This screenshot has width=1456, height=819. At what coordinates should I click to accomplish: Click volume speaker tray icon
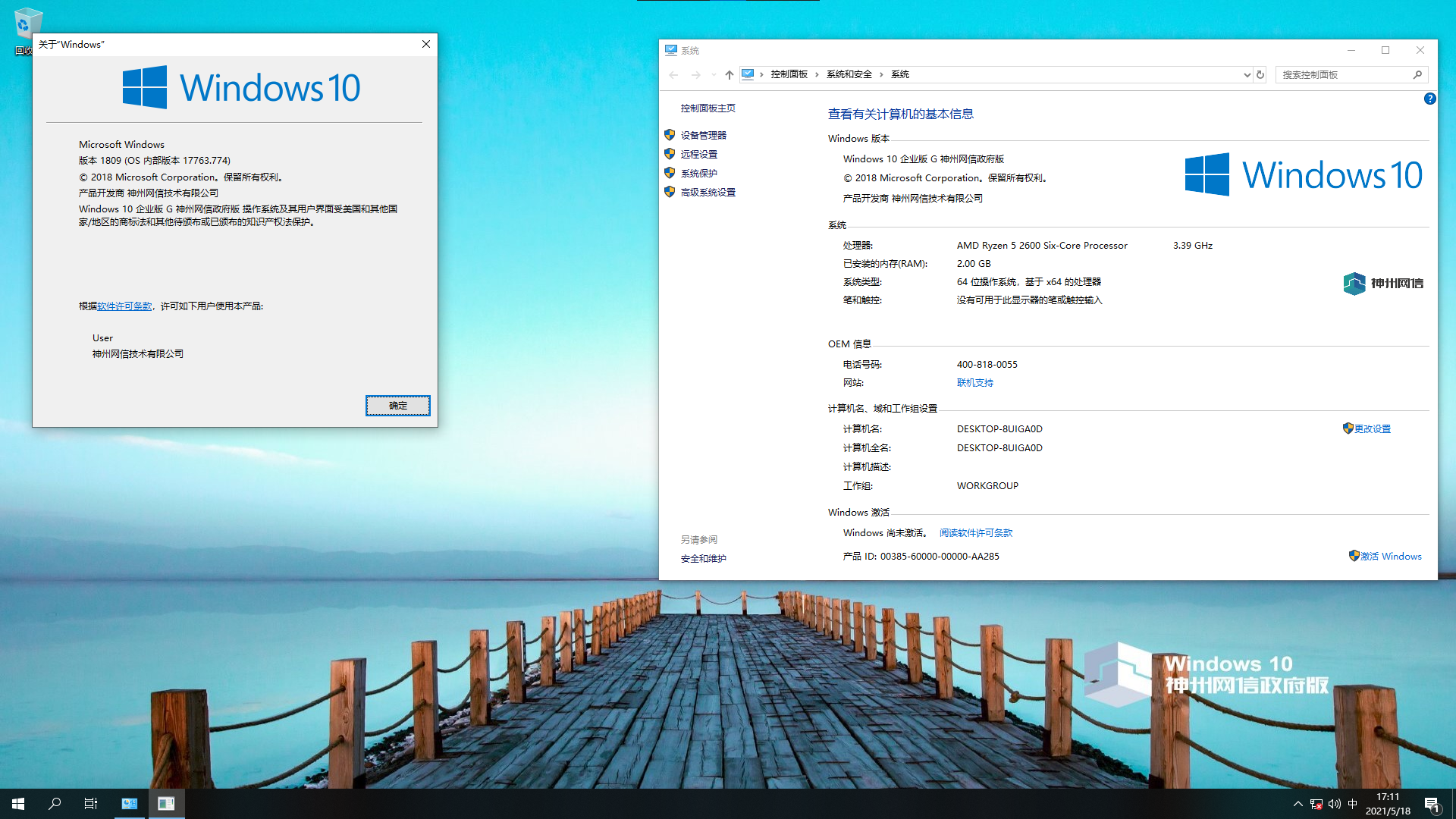1335,804
